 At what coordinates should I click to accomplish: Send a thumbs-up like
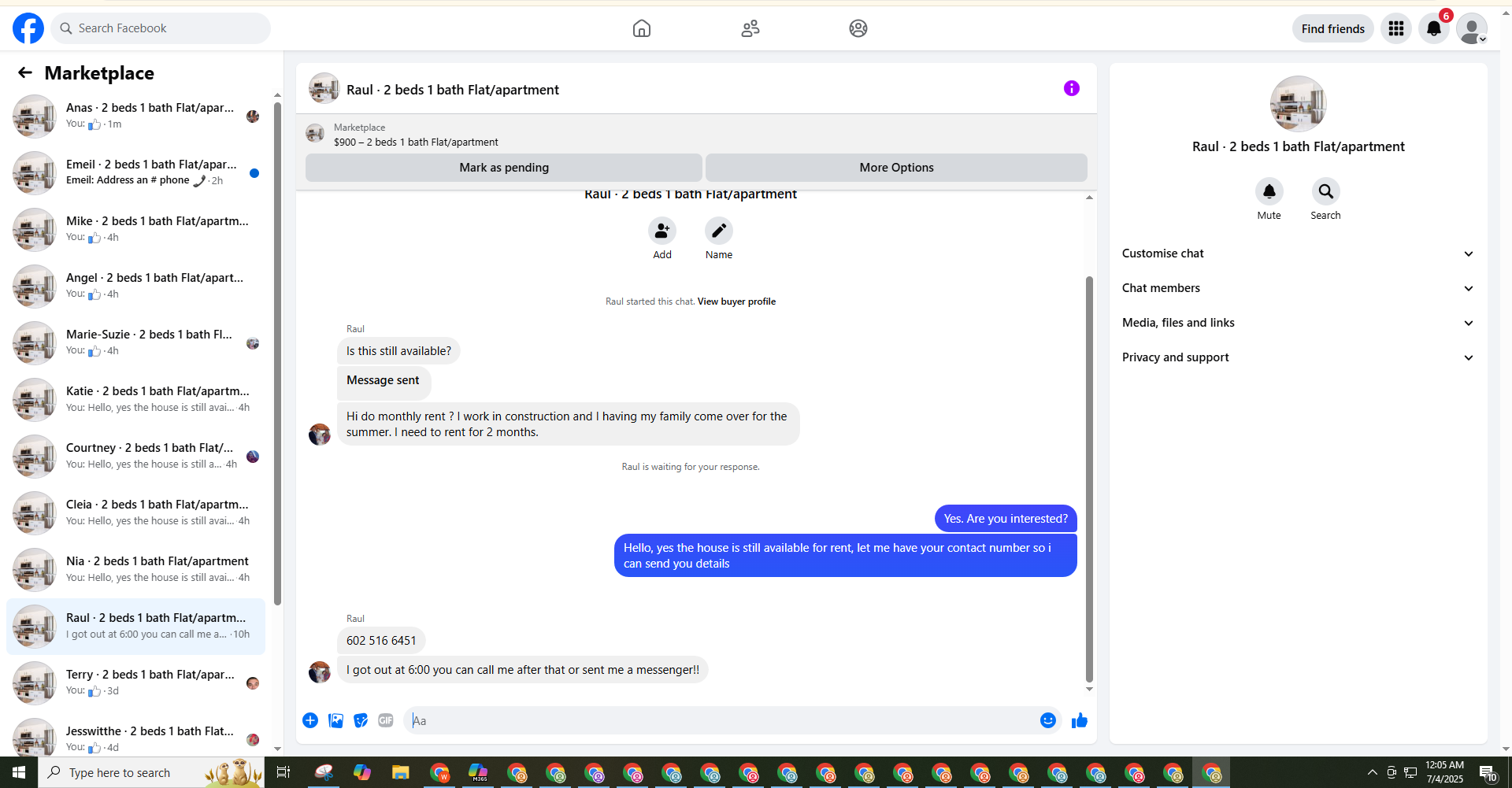(x=1080, y=720)
